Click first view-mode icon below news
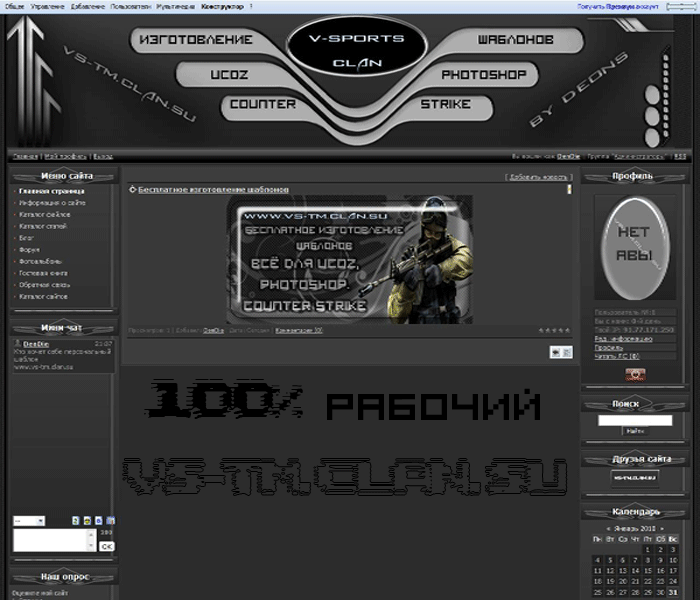This screenshot has height=600, width=700. coord(555,352)
